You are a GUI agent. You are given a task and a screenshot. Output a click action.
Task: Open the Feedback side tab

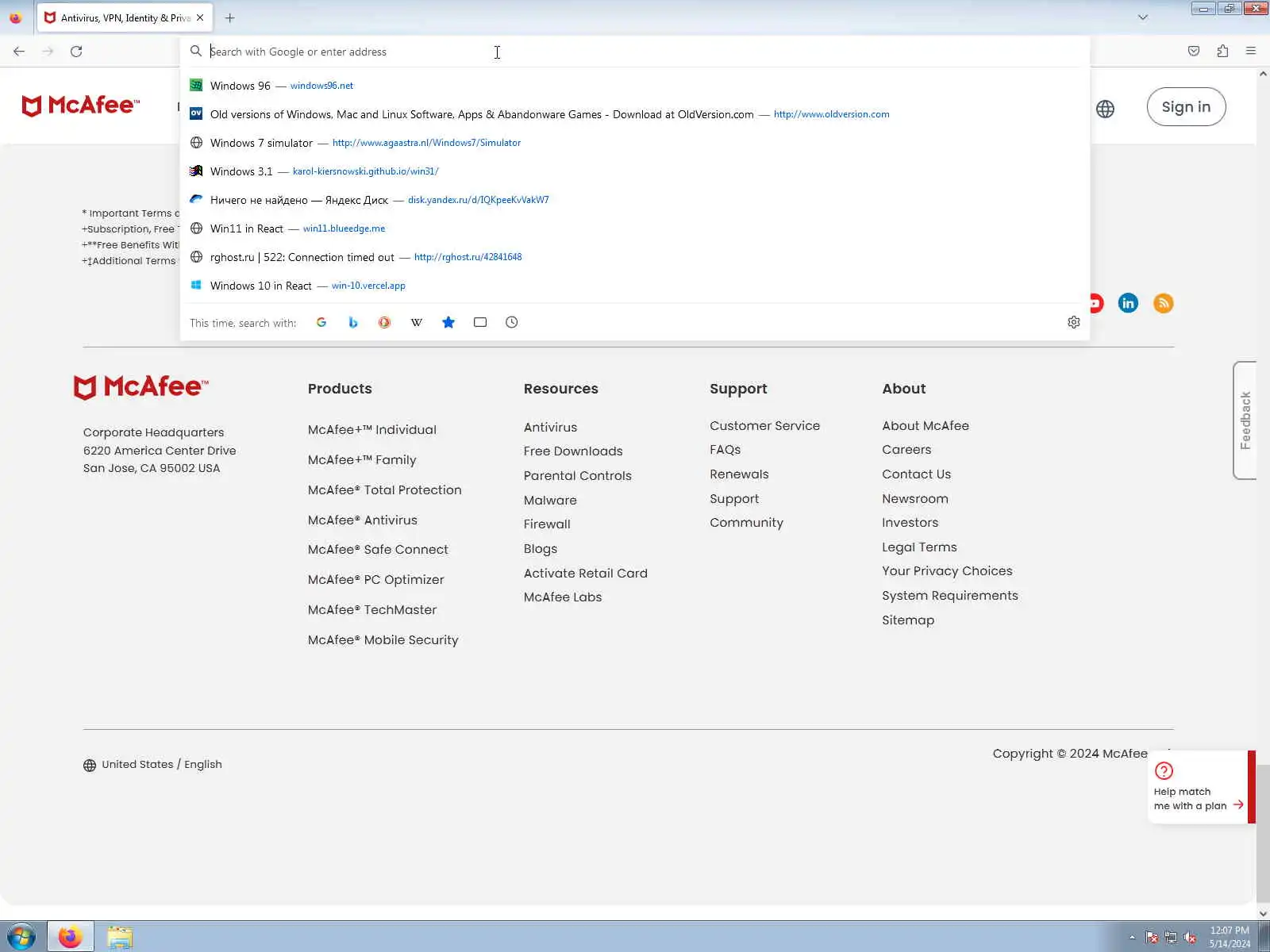[x=1245, y=420]
